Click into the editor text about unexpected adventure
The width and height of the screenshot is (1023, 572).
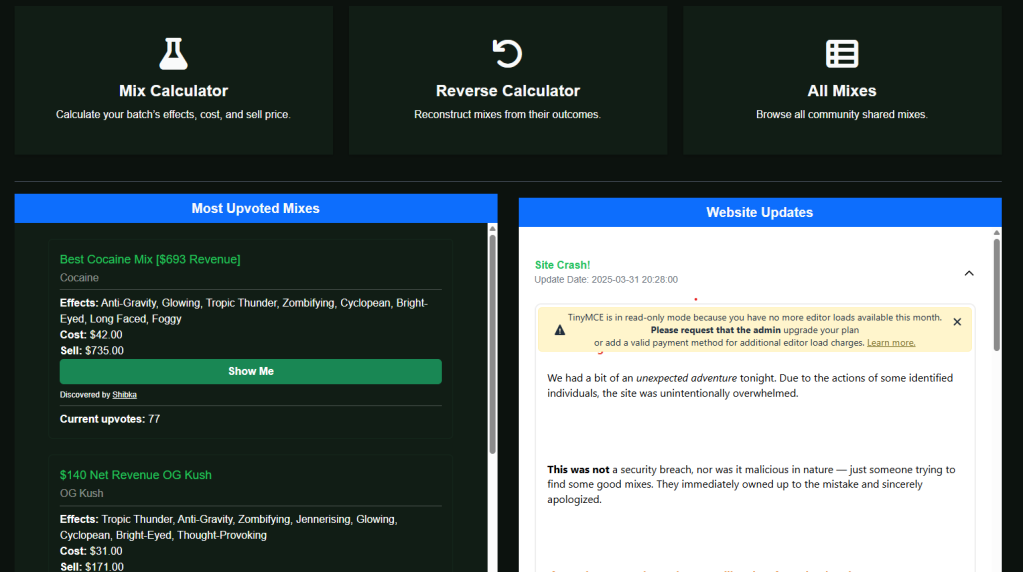pos(749,385)
